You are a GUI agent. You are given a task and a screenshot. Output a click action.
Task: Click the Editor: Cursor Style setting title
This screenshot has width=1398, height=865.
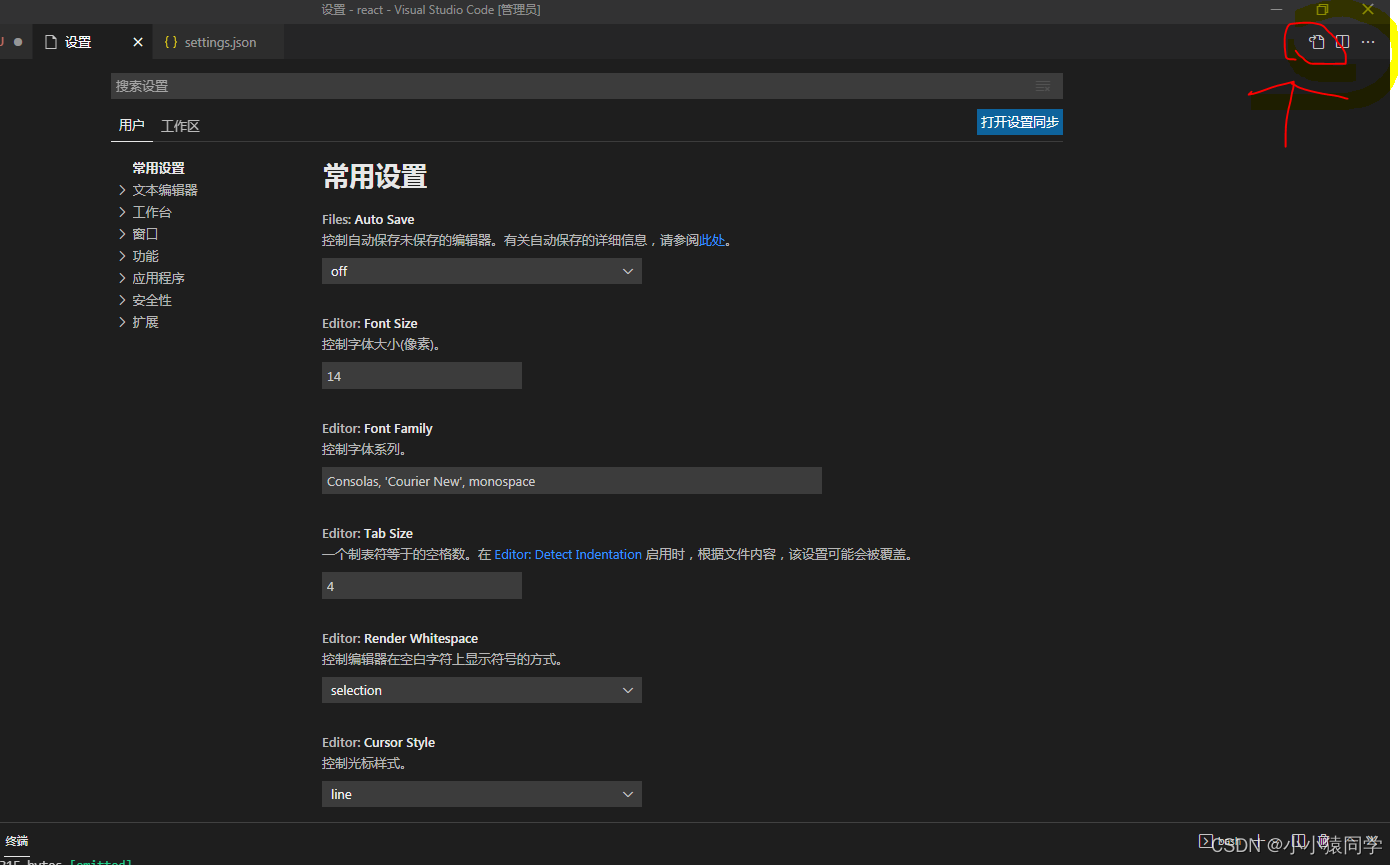[x=378, y=742]
